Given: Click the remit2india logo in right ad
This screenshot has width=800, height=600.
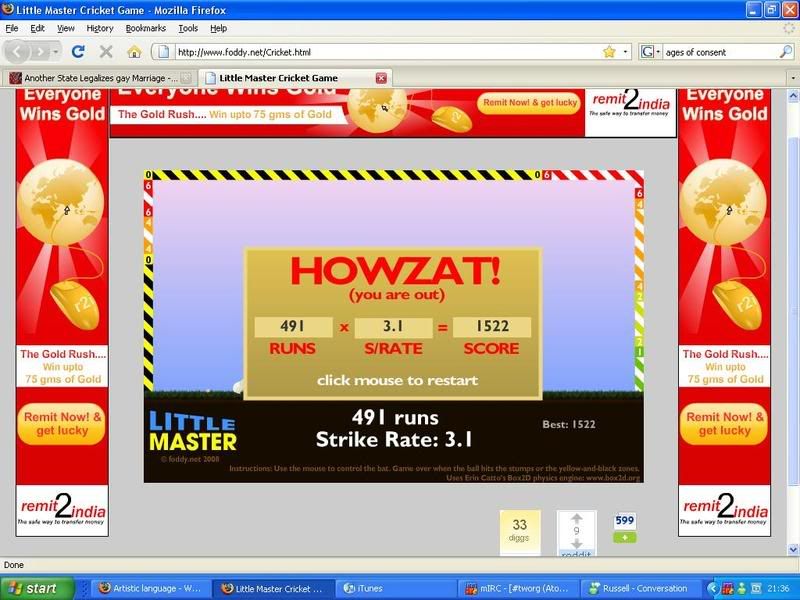Looking at the screenshot, I should [724, 510].
